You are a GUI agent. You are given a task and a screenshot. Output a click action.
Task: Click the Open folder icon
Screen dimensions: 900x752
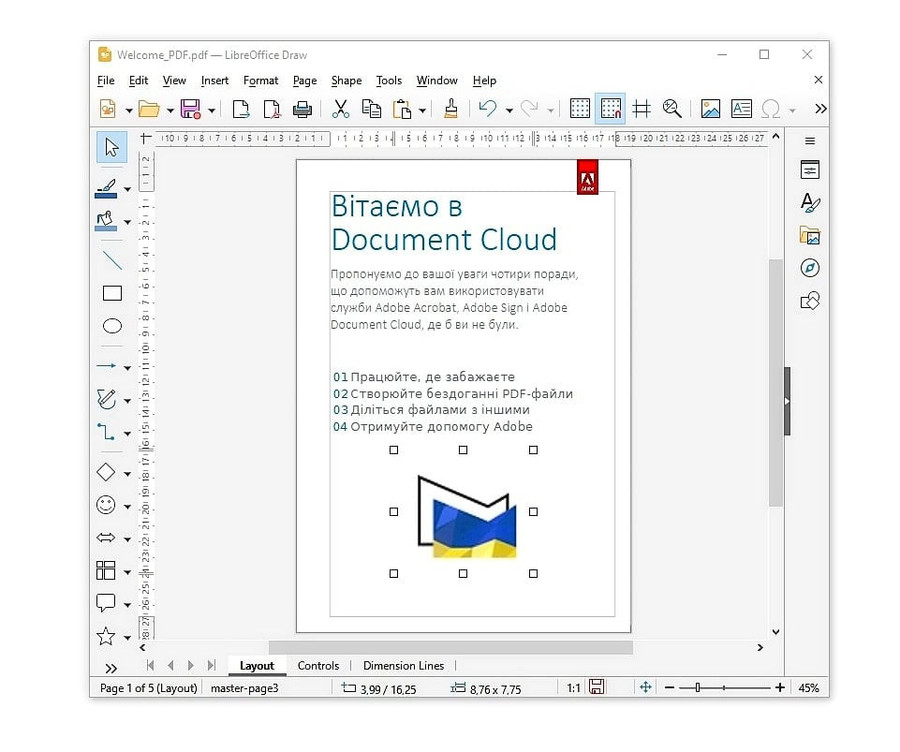pos(149,108)
